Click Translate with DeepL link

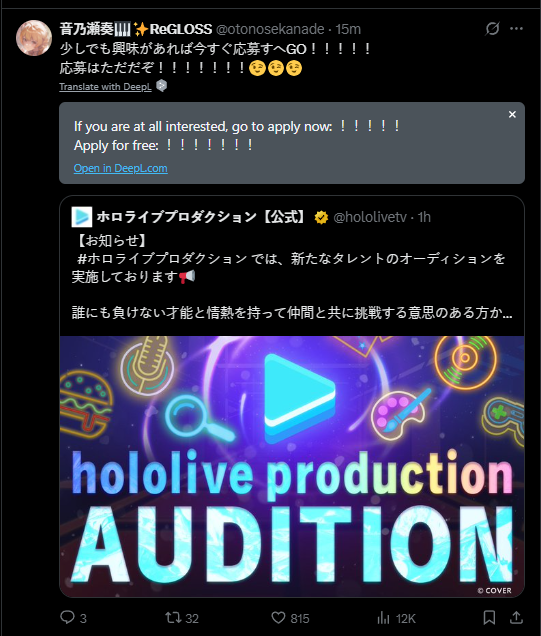[105, 87]
